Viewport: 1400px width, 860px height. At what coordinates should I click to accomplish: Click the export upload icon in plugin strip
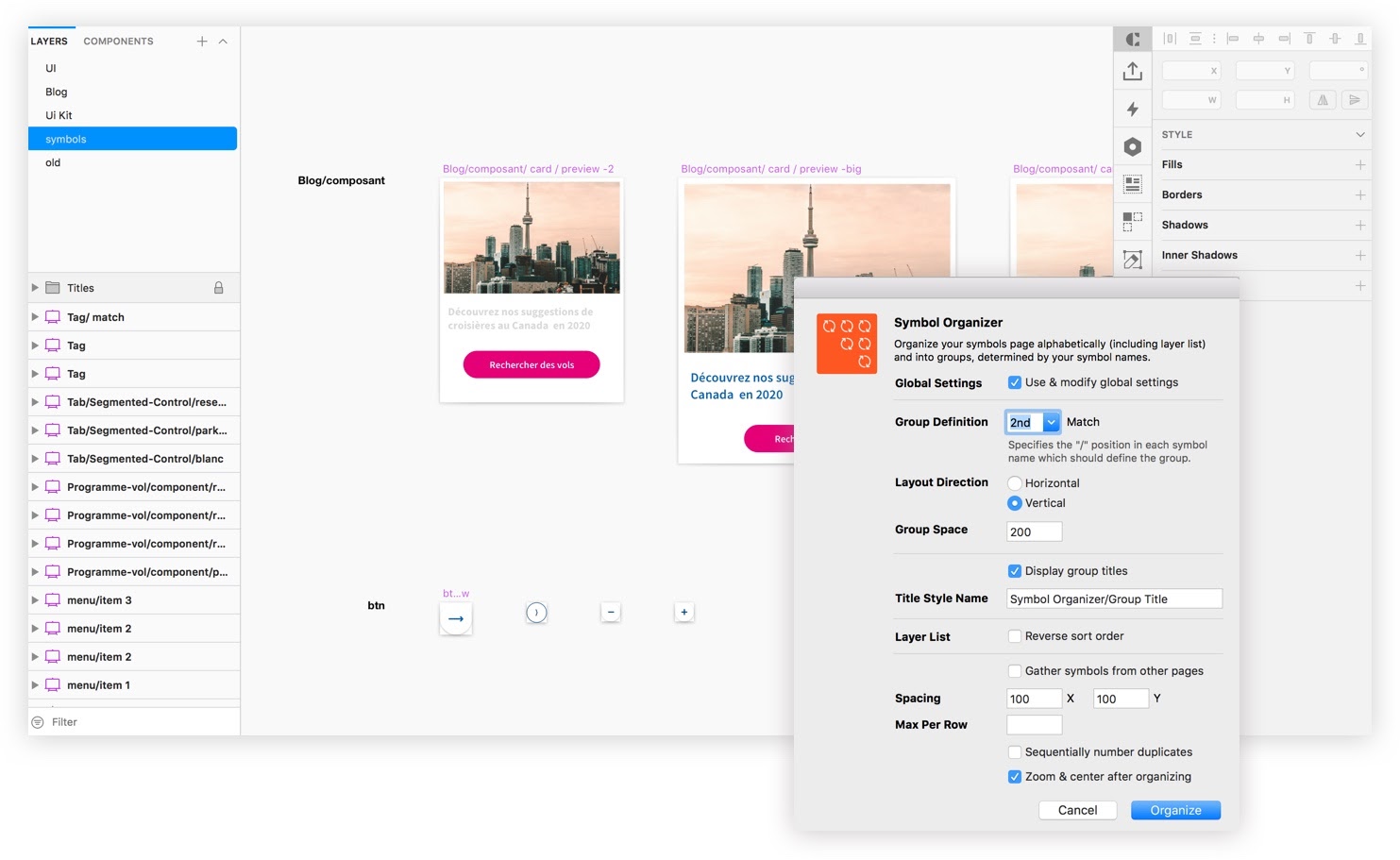[x=1132, y=72]
